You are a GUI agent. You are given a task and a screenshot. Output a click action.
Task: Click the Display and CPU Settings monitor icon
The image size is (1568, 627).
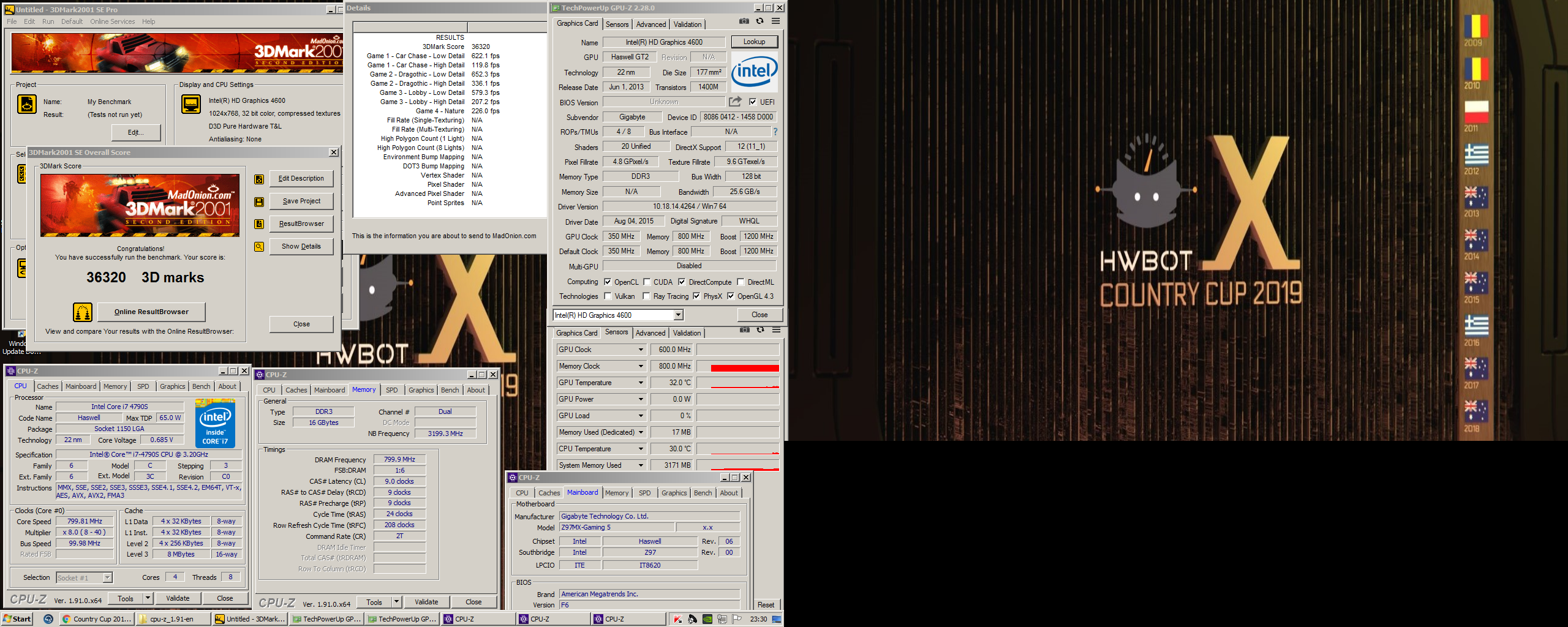191,104
